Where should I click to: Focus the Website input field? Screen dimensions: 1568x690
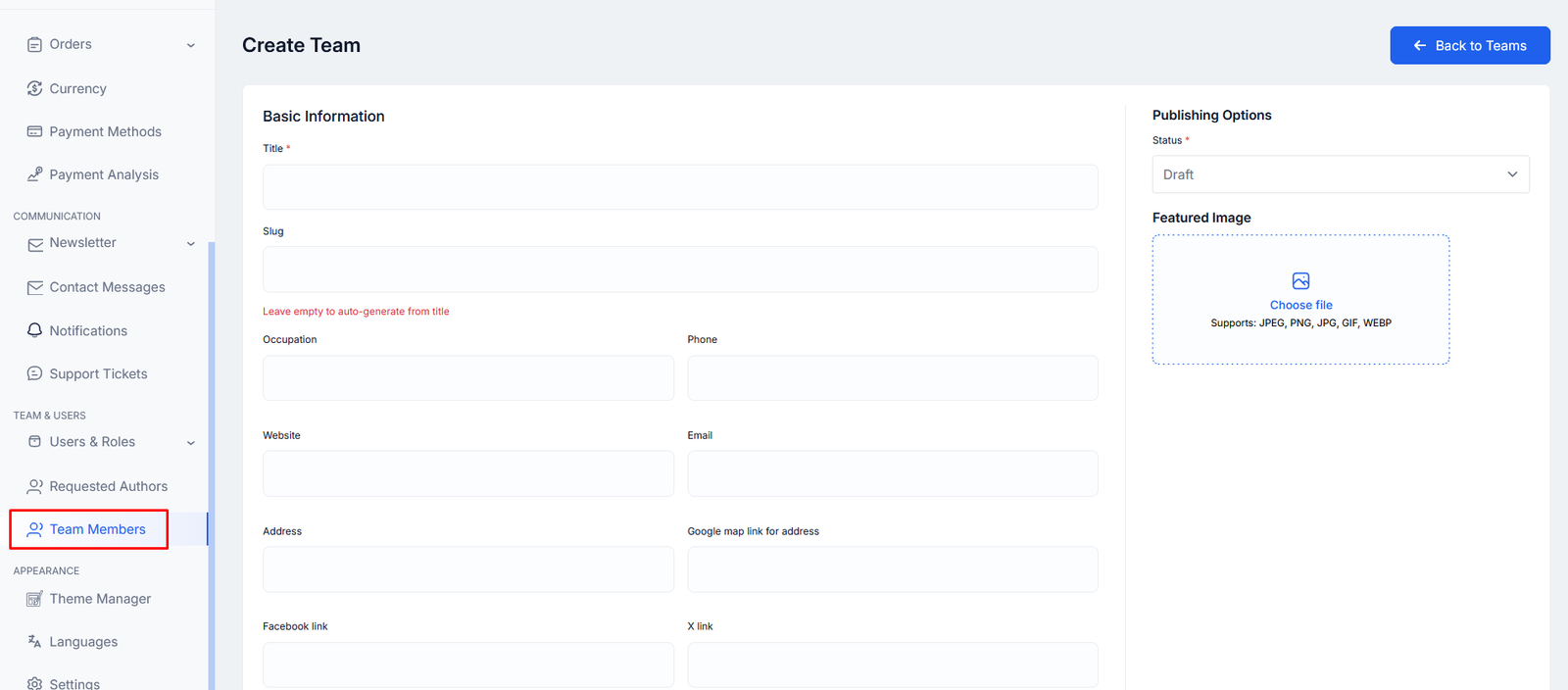coord(468,473)
